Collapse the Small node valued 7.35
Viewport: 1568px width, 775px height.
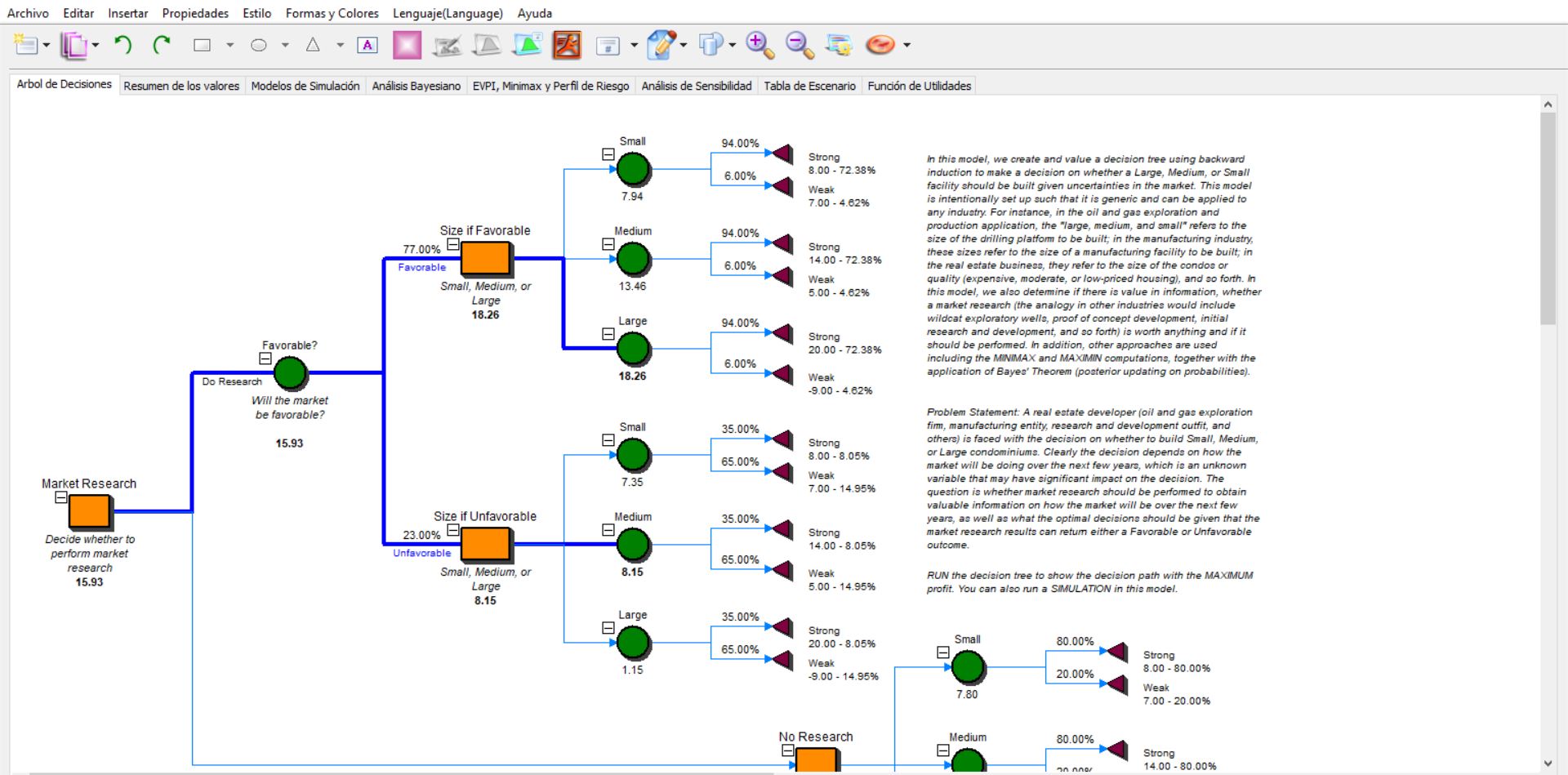pyautogui.click(x=608, y=440)
